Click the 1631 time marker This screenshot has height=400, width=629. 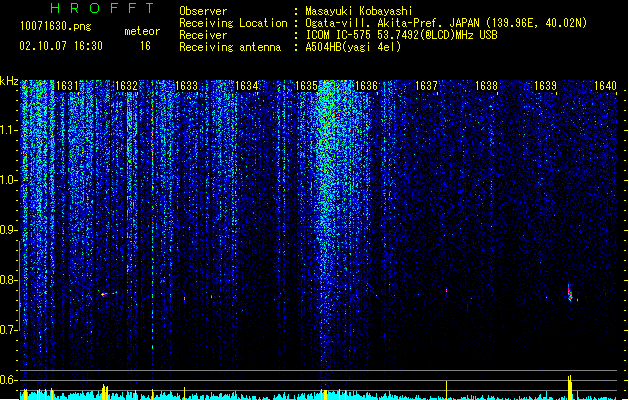tap(67, 86)
